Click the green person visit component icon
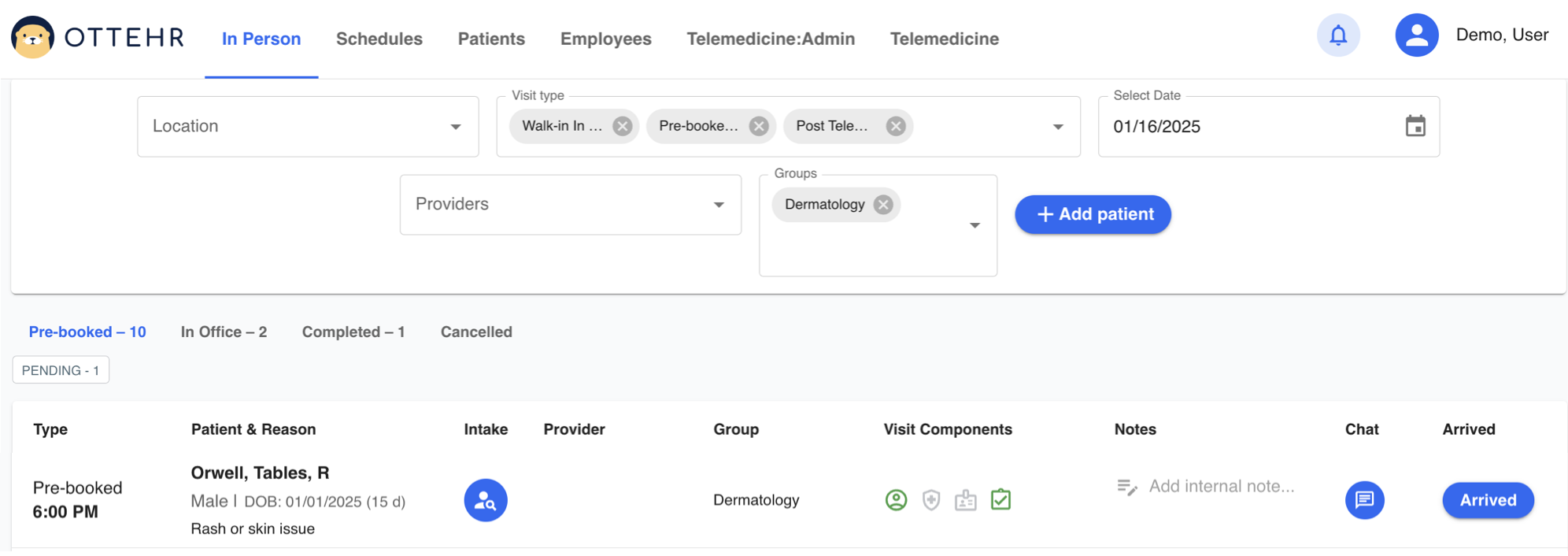The image size is (1568, 556). pyautogui.click(x=896, y=500)
